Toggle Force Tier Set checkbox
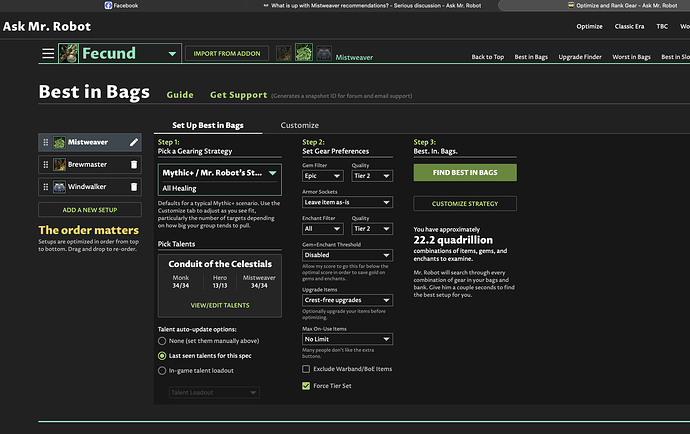 [306, 386]
